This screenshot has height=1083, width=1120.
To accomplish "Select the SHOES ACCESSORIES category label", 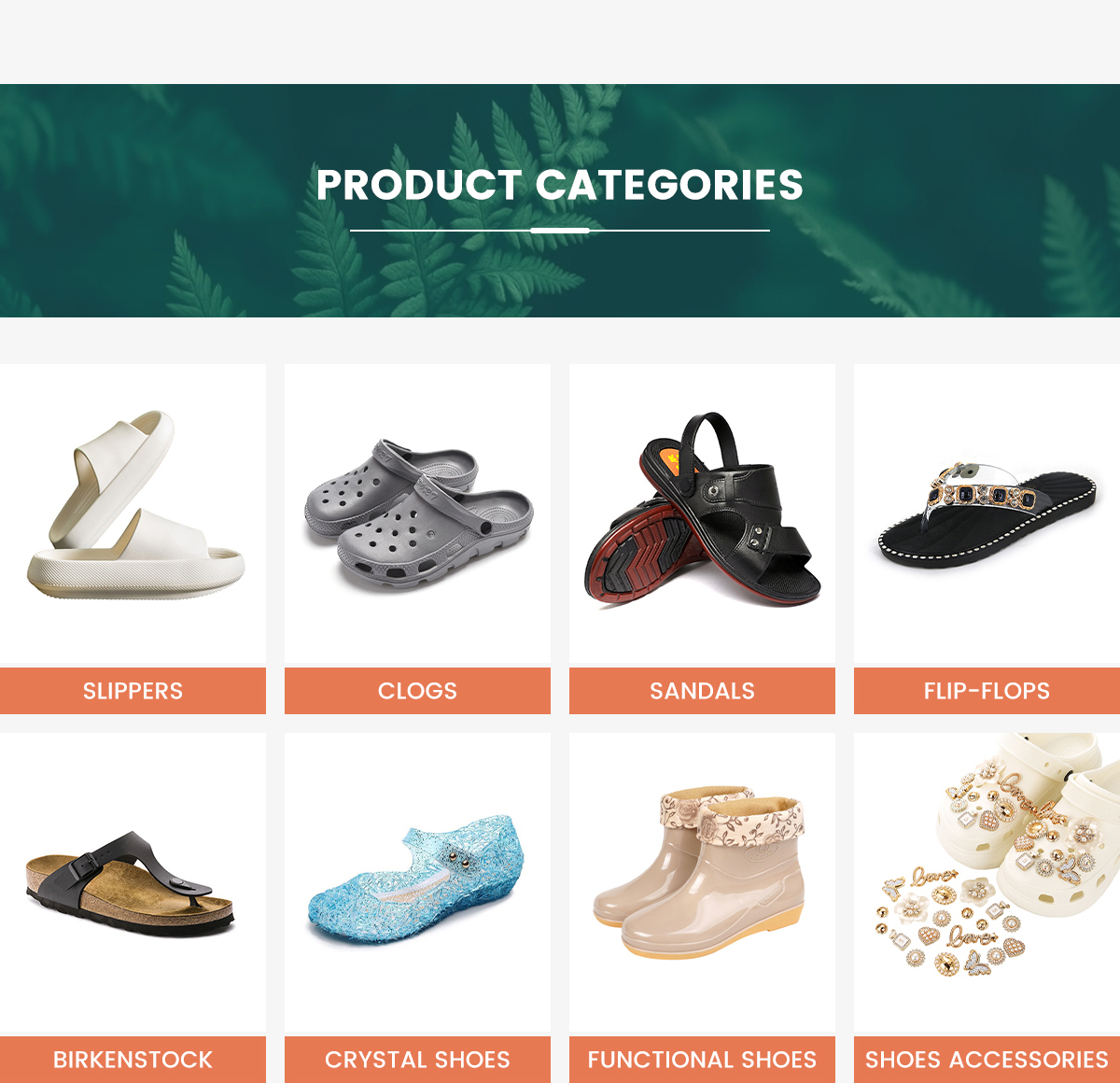I will click(x=987, y=1060).
